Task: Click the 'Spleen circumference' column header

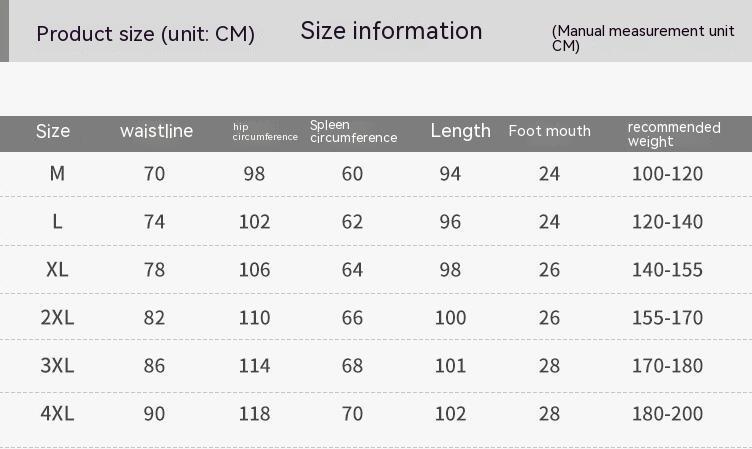Action: coord(353,131)
